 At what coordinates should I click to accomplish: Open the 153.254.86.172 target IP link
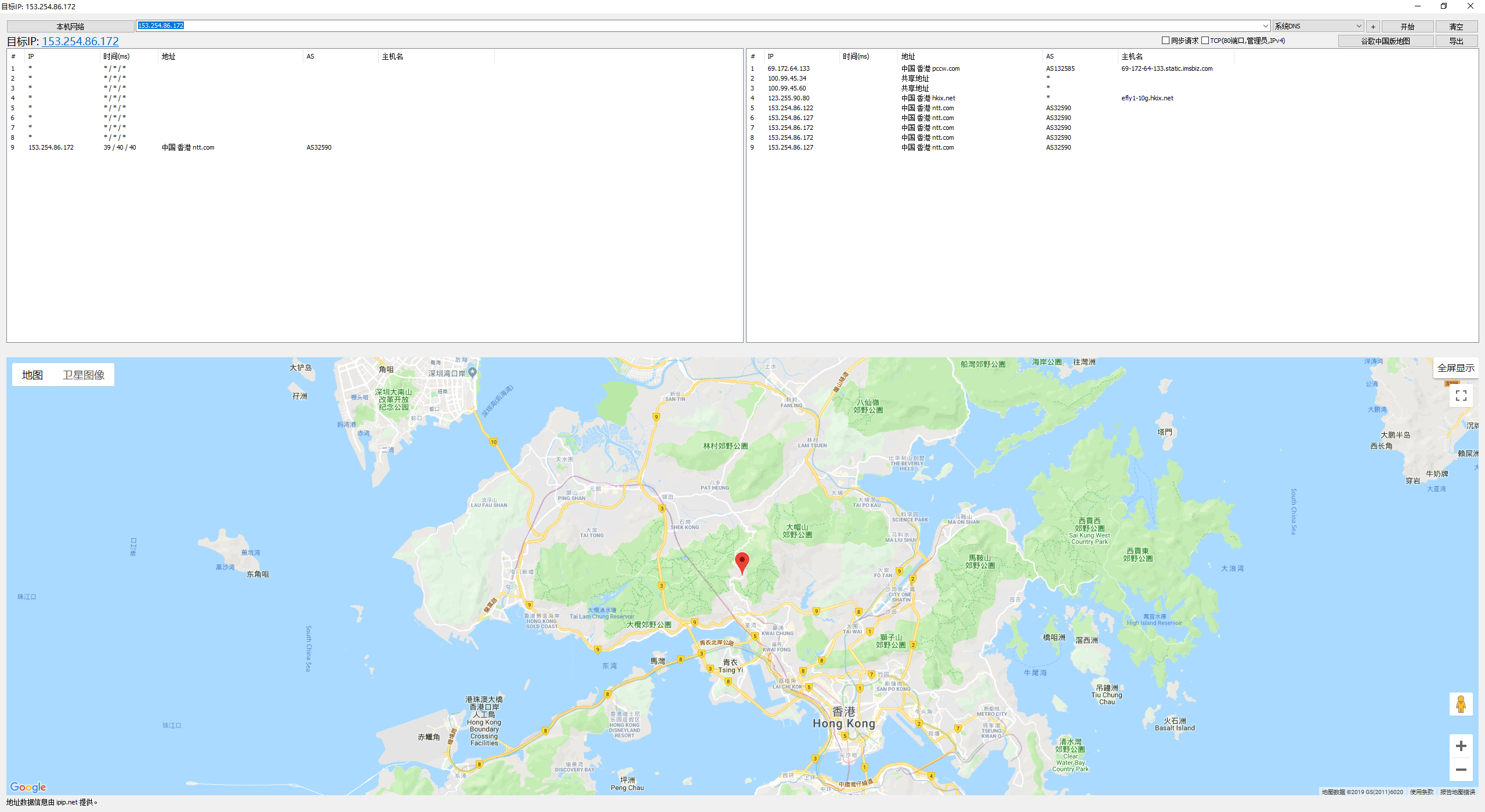[x=80, y=41]
